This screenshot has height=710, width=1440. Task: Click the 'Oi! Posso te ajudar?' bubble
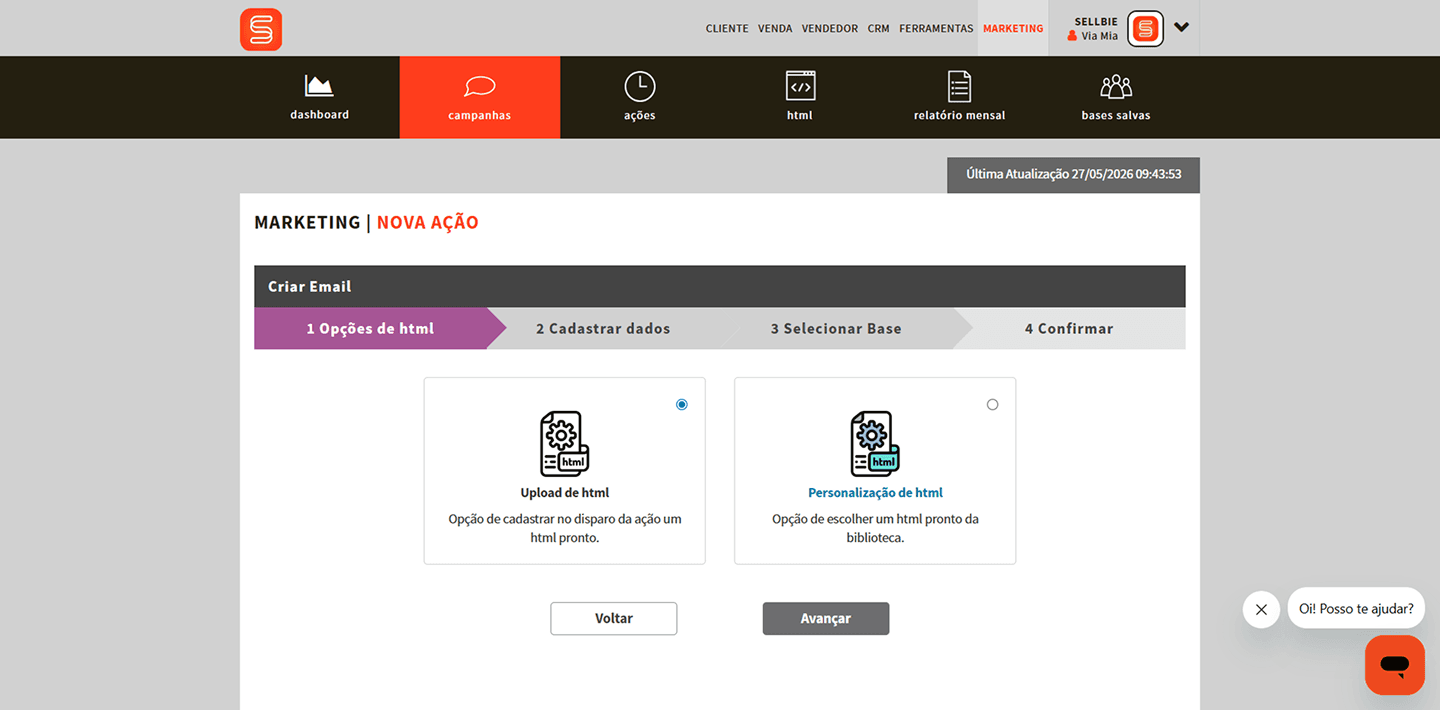[x=1356, y=608]
